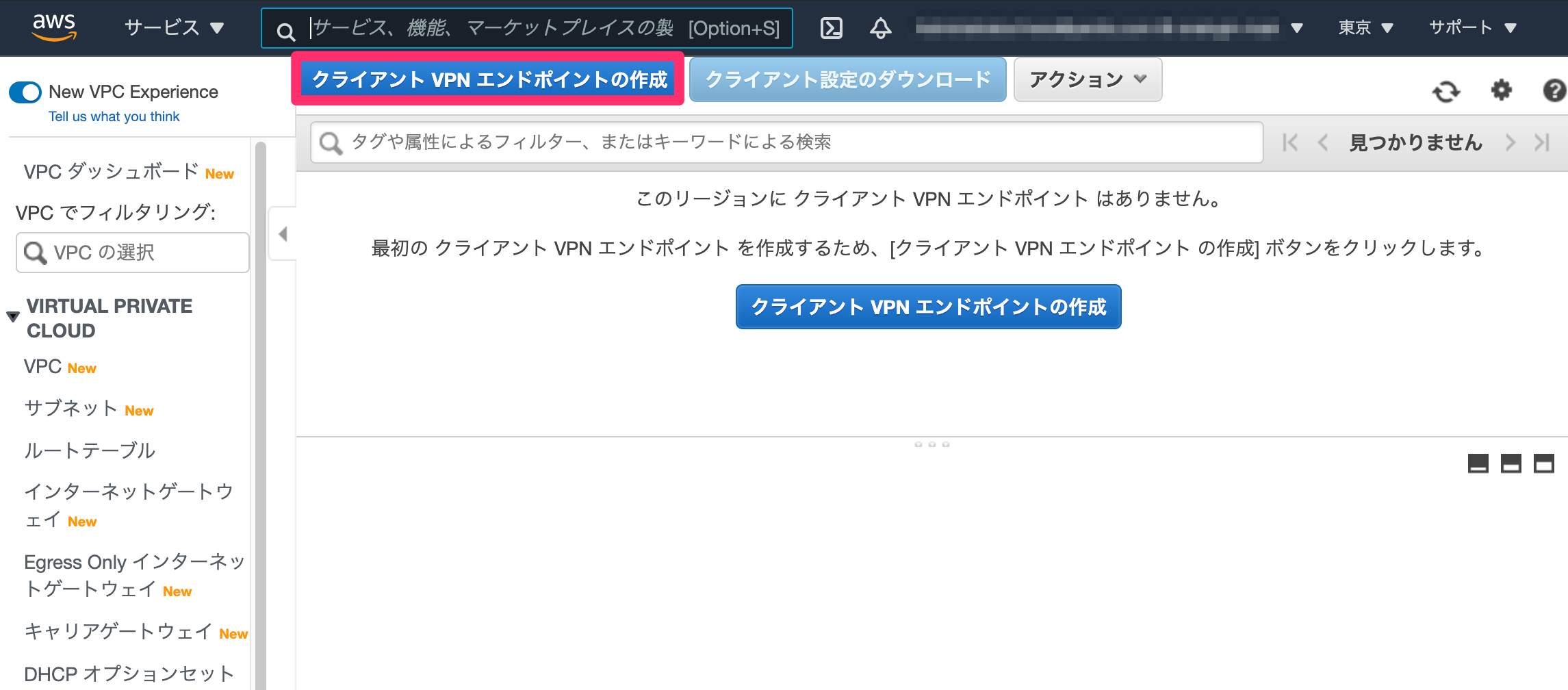
Task: Open the help question mark icon
Action: [1554, 90]
